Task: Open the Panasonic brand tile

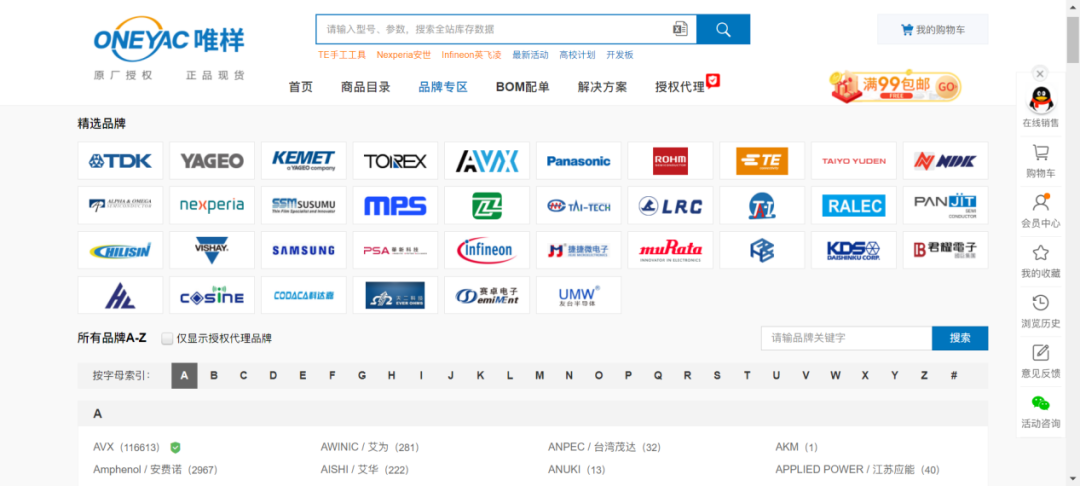Action: [579, 161]
